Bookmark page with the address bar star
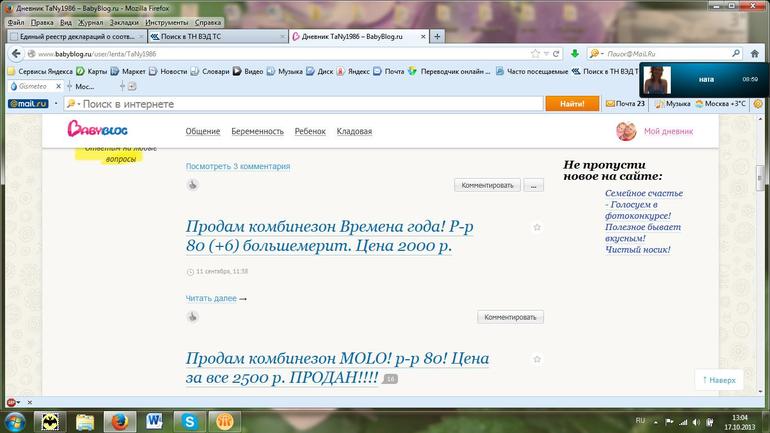The height and width of the screenshot is (433, 770). pos(535,54)
